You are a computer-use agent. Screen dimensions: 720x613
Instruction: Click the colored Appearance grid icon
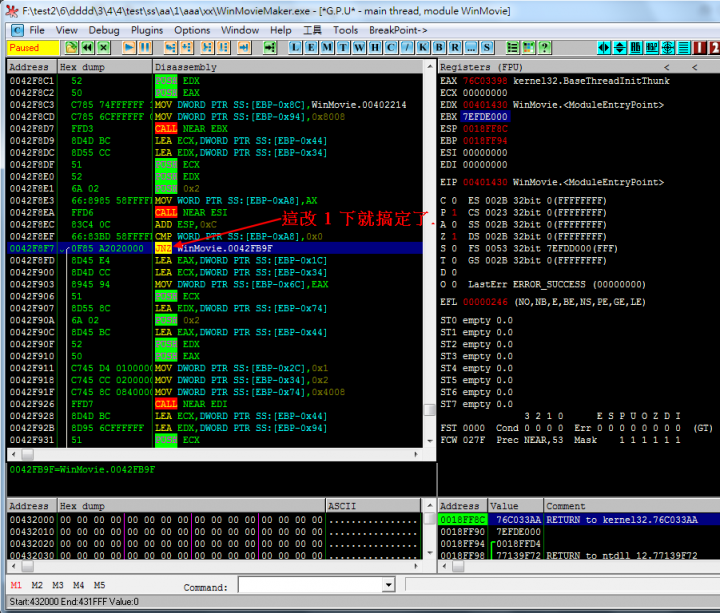(529, 47)
